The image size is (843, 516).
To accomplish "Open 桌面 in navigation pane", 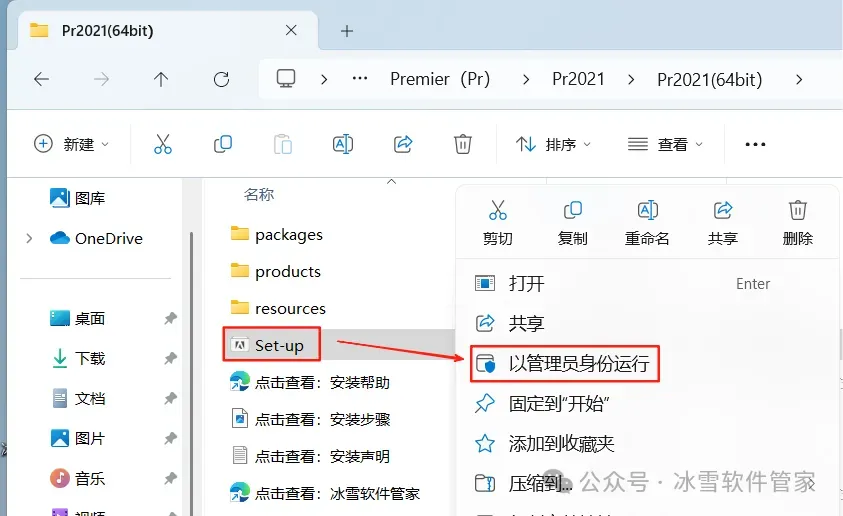I will (77, 318).
